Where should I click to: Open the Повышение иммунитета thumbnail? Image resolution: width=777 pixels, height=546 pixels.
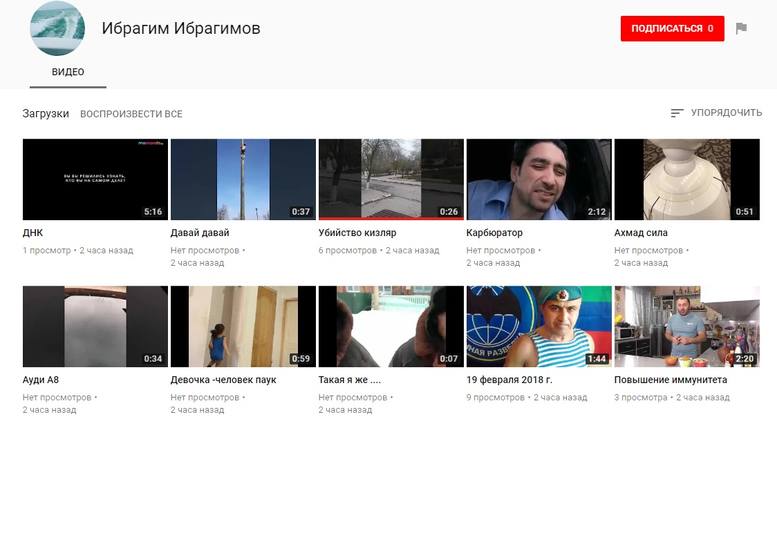[x=687, y=327]
